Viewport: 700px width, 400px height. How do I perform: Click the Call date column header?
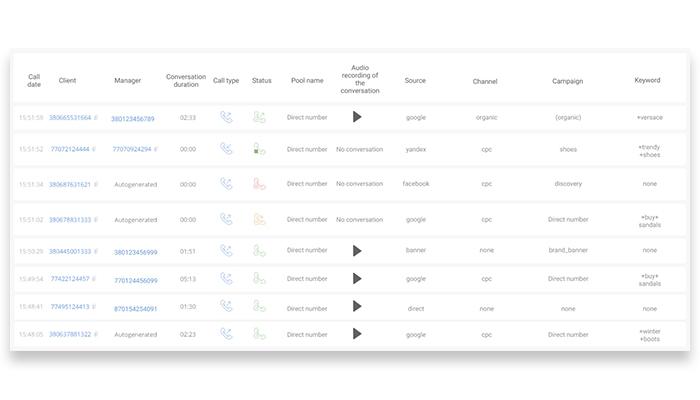pos(34,80)
